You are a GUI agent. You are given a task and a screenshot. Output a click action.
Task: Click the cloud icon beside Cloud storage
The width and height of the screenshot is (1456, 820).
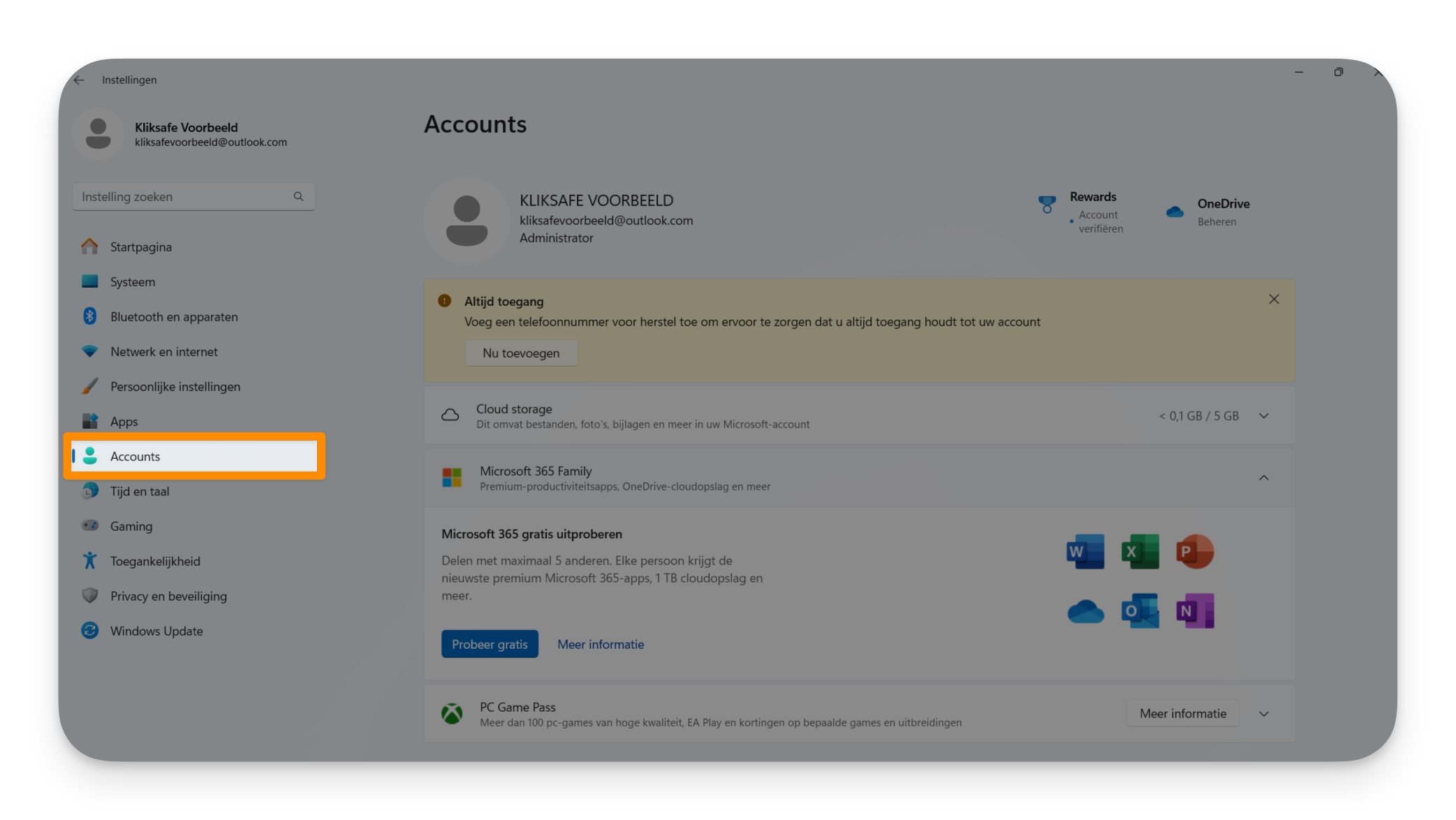point(450,416)
